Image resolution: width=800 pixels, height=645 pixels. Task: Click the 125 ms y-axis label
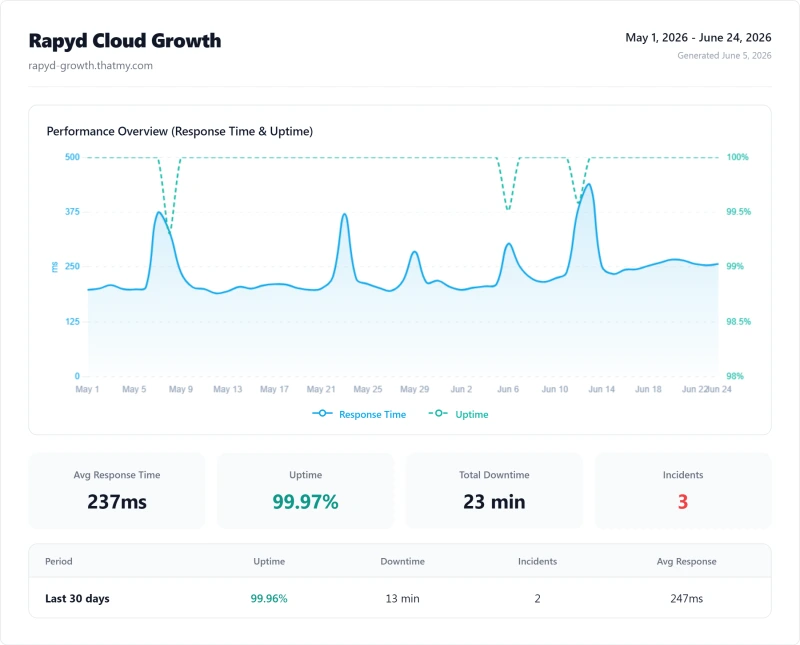(x=72, y=321)
